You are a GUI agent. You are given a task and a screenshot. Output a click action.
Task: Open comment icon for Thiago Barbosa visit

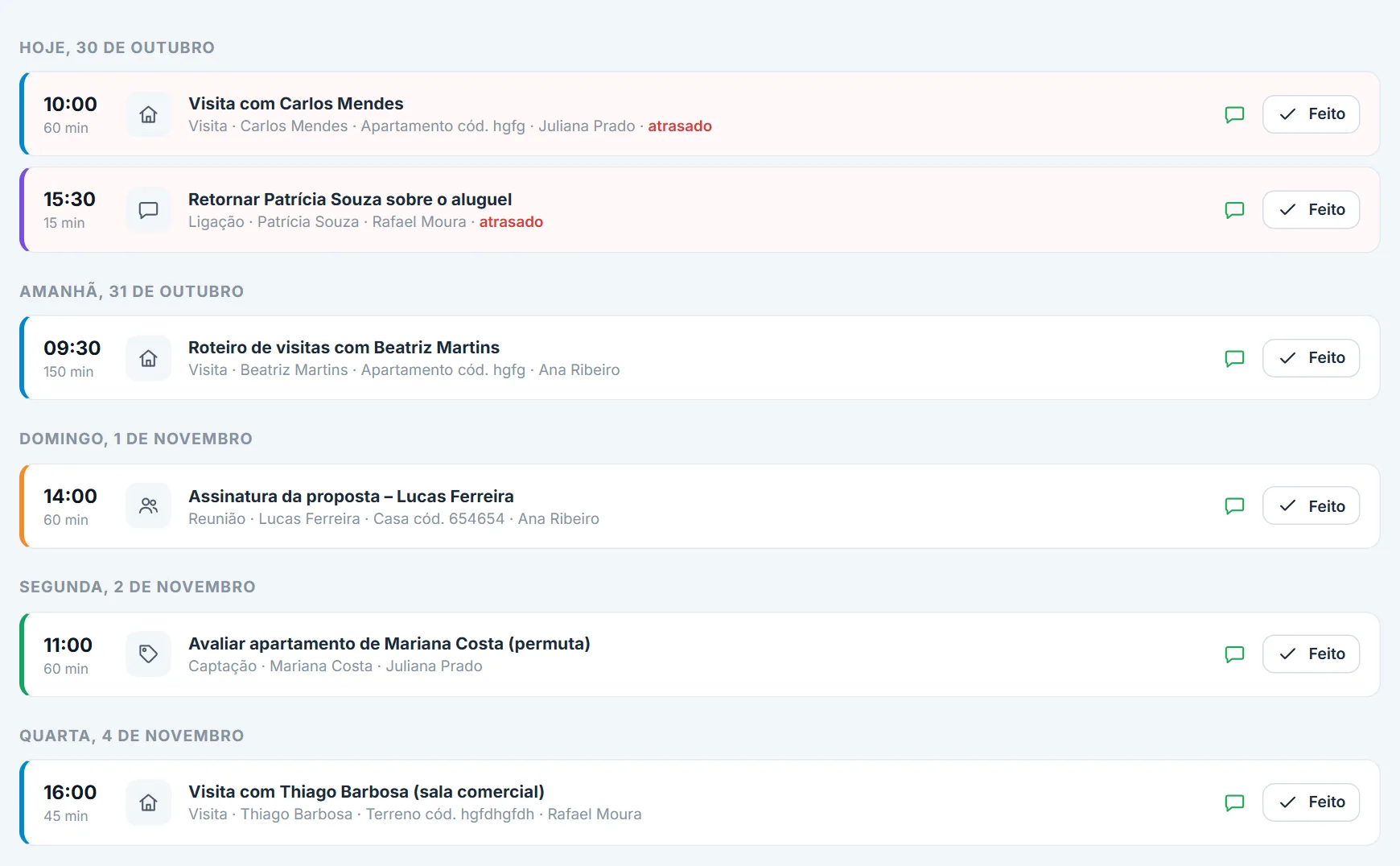tap(1234, 802)
